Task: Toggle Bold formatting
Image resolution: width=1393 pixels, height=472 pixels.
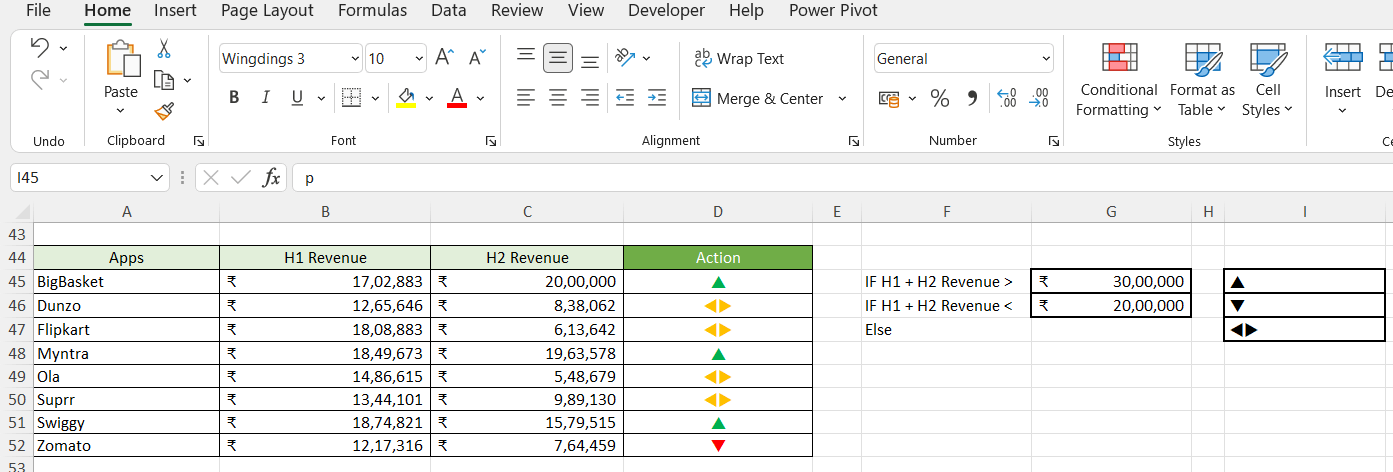Action: (234, 97)
